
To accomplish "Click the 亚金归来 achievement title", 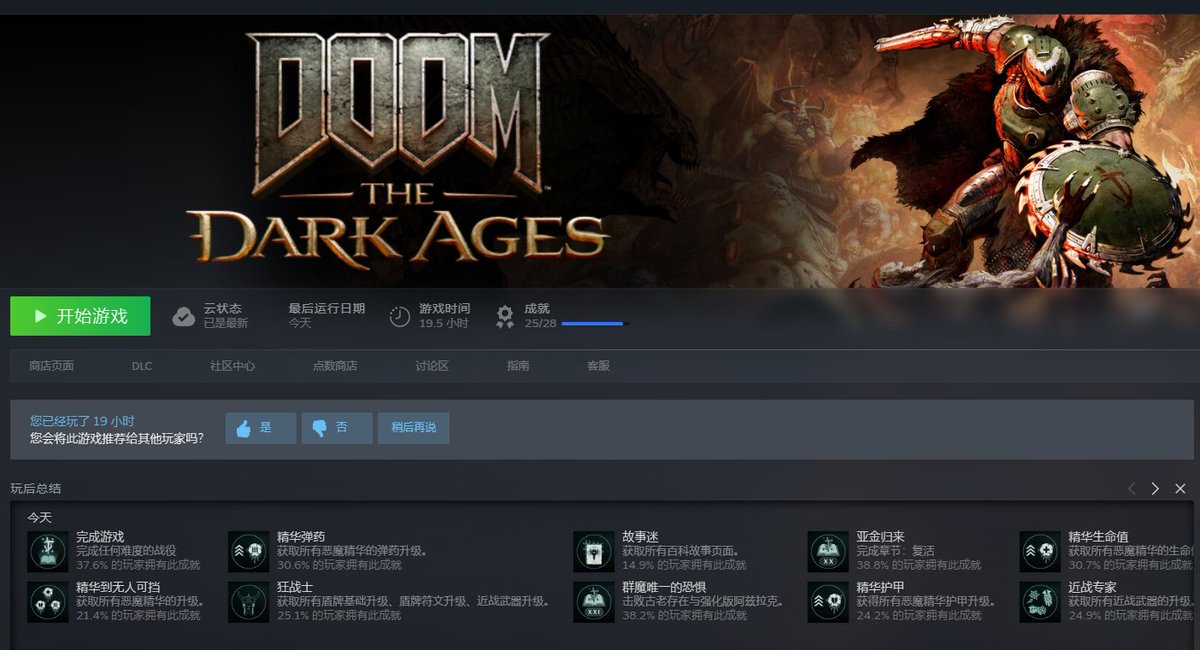I will tap(880, 537).
